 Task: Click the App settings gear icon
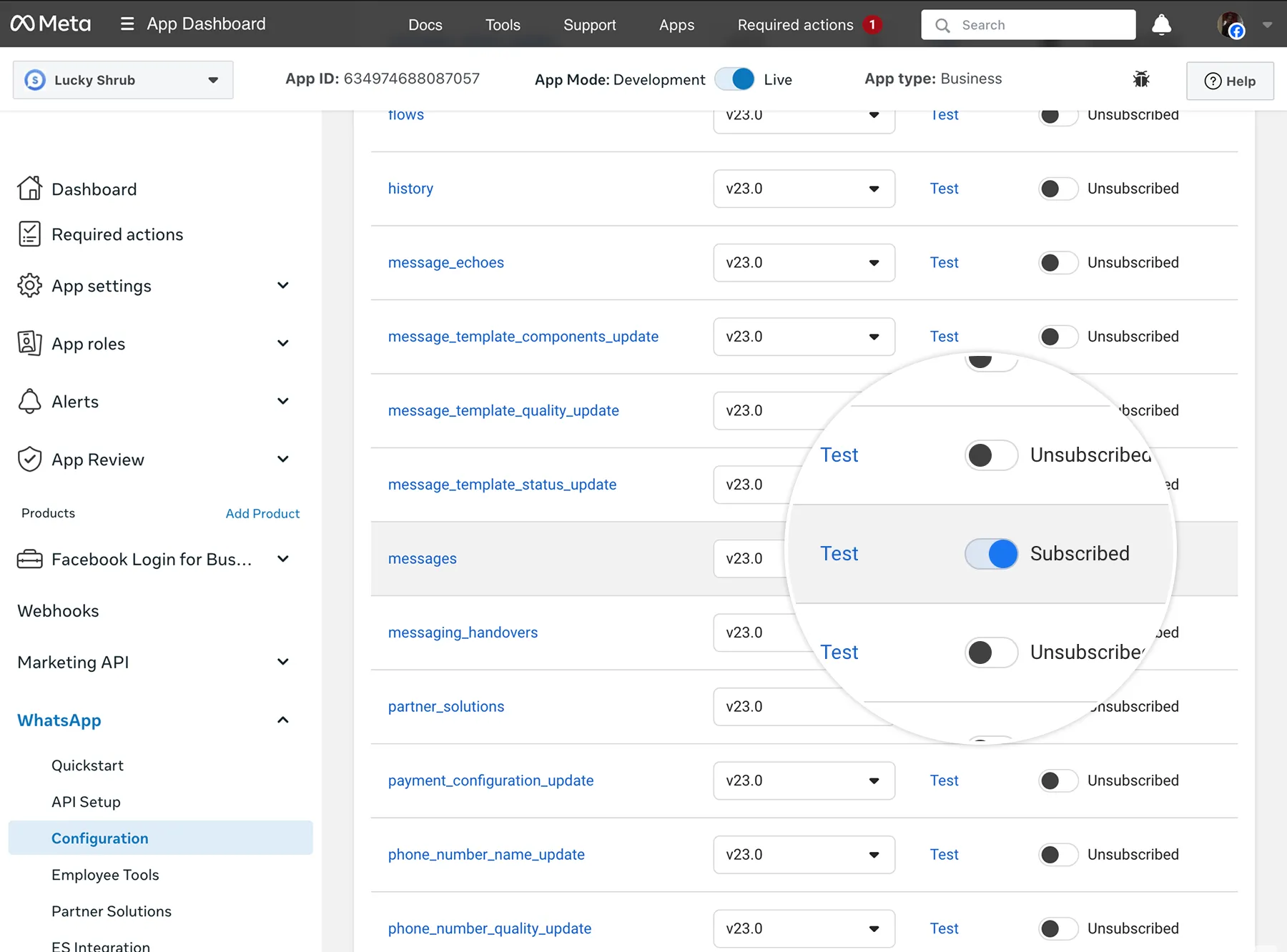29,286
